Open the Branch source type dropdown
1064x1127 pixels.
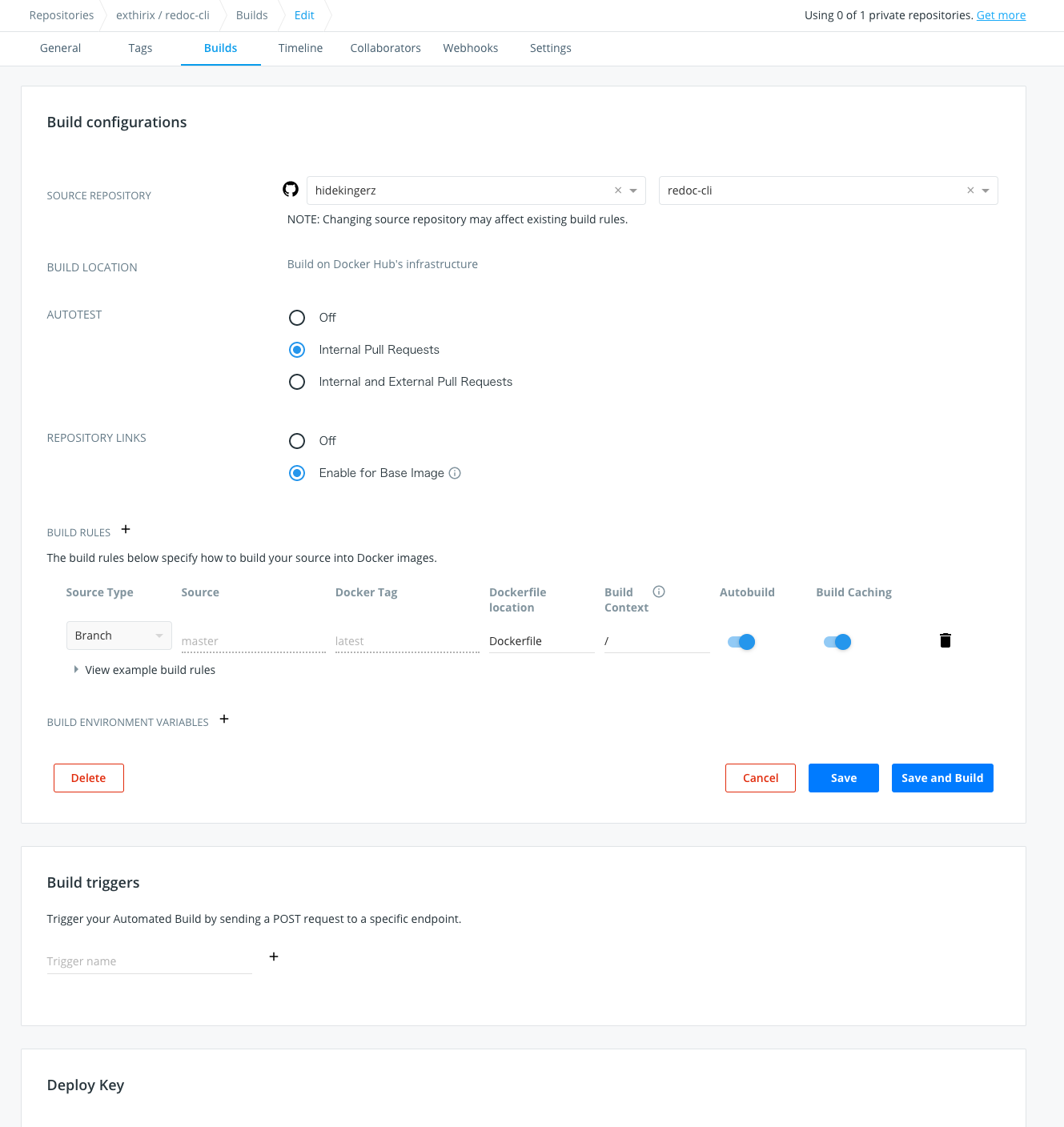(x=118, y=635)
